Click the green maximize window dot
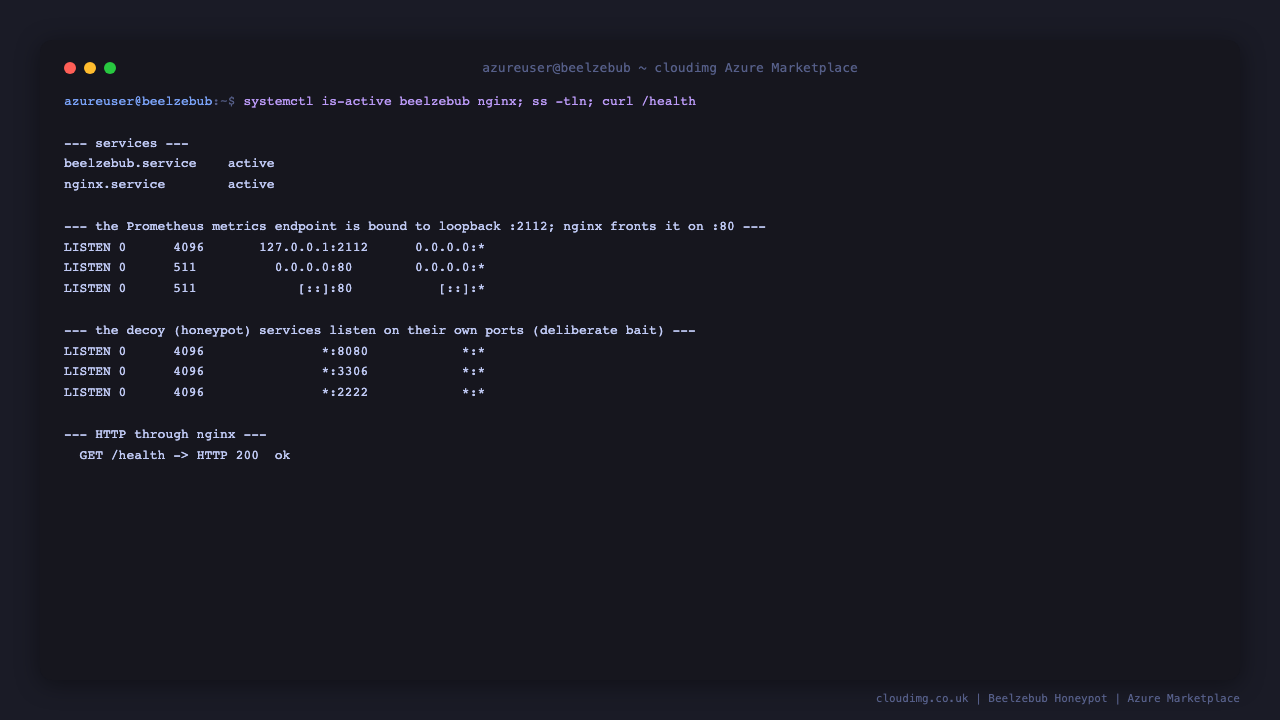Viewport: 1280px width, 720px height. click(110, 68)
